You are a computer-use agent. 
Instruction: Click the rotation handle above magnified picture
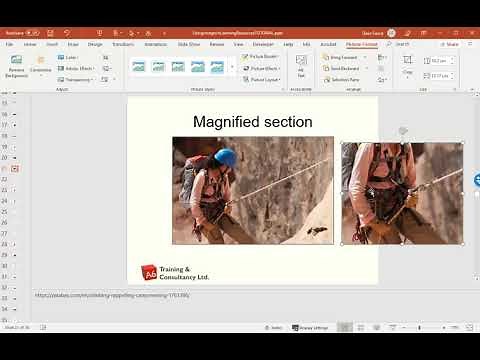403,131
